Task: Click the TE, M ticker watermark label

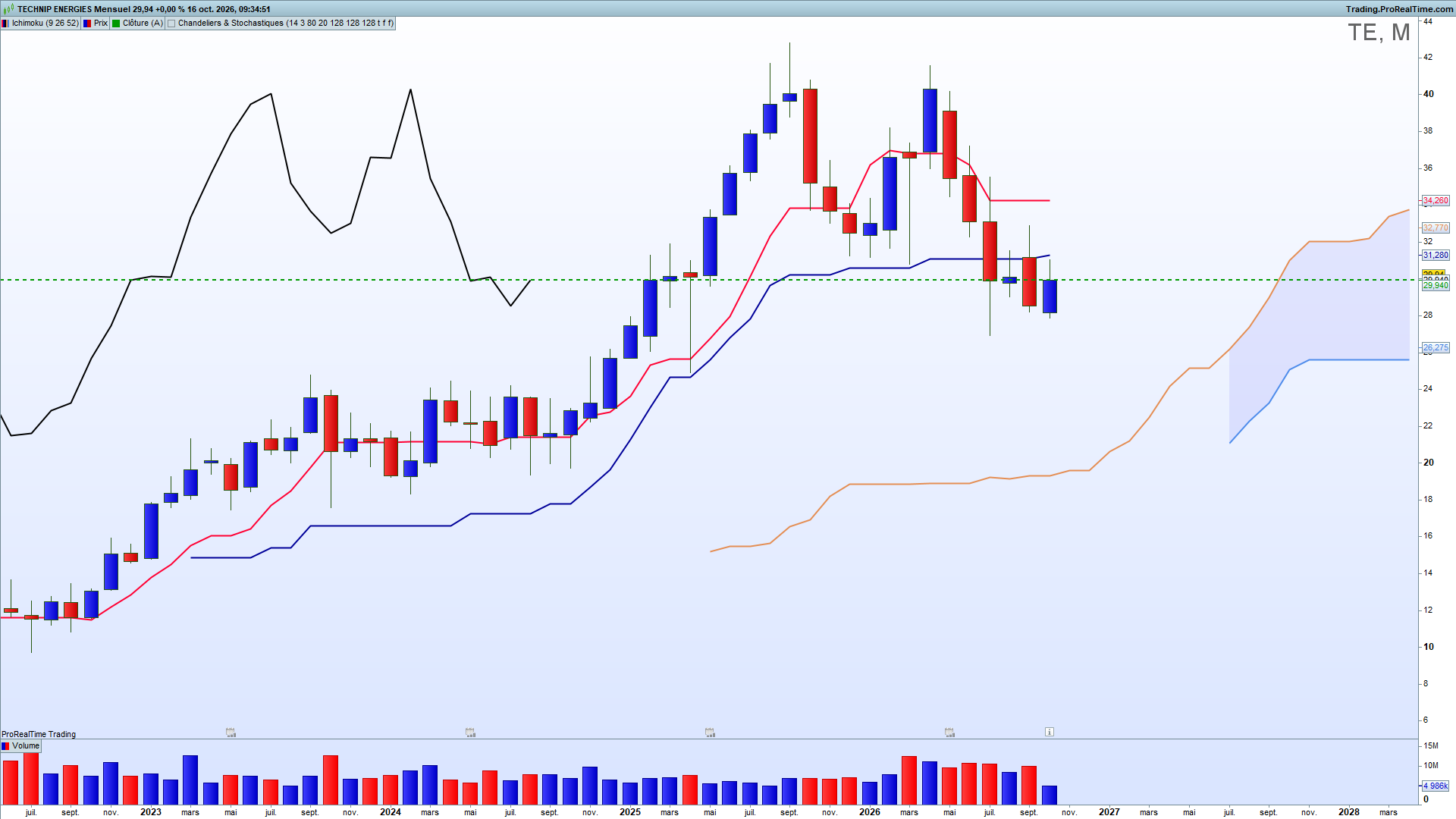Action: 1379,33
